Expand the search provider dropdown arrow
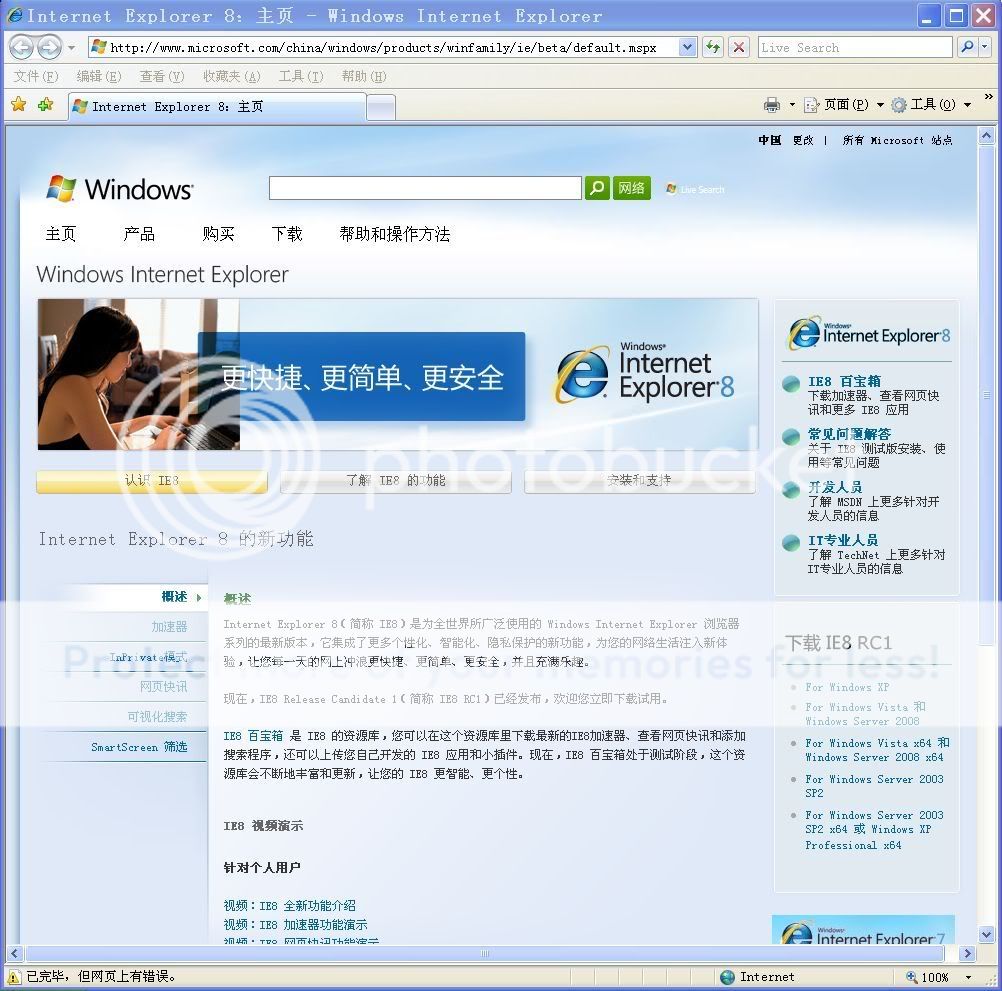1002x991 pixels. [x=985, y=47]
